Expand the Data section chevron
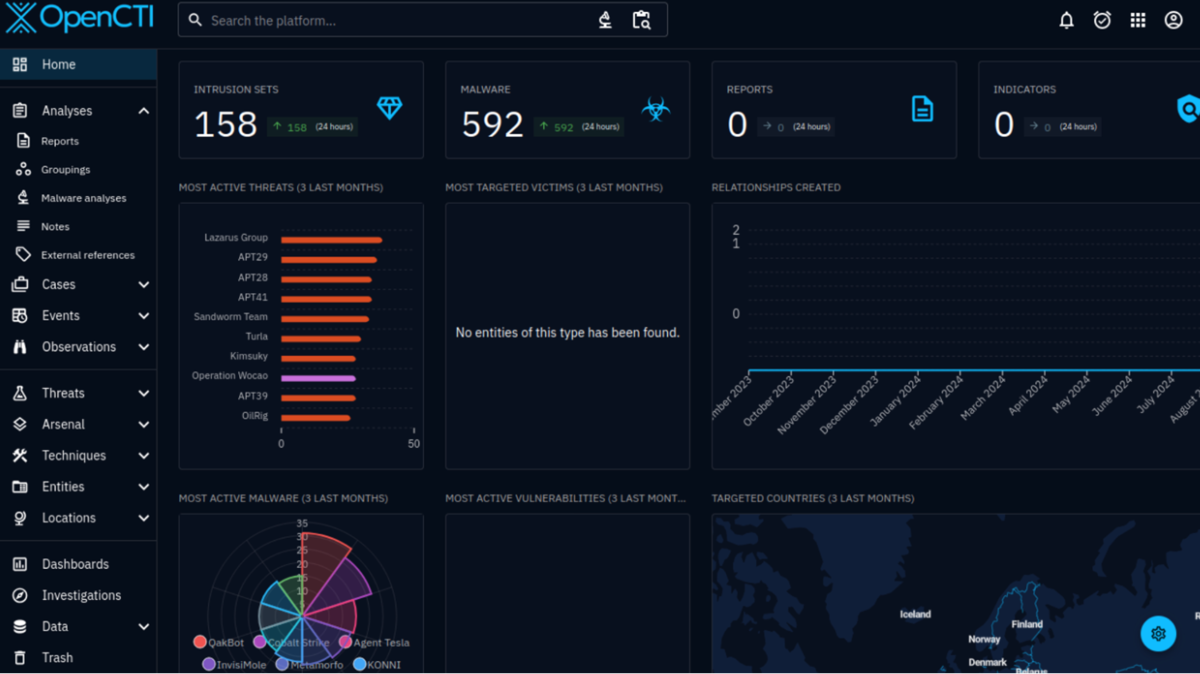Screen dimensions: 1200x674 (x=144, y=627)
